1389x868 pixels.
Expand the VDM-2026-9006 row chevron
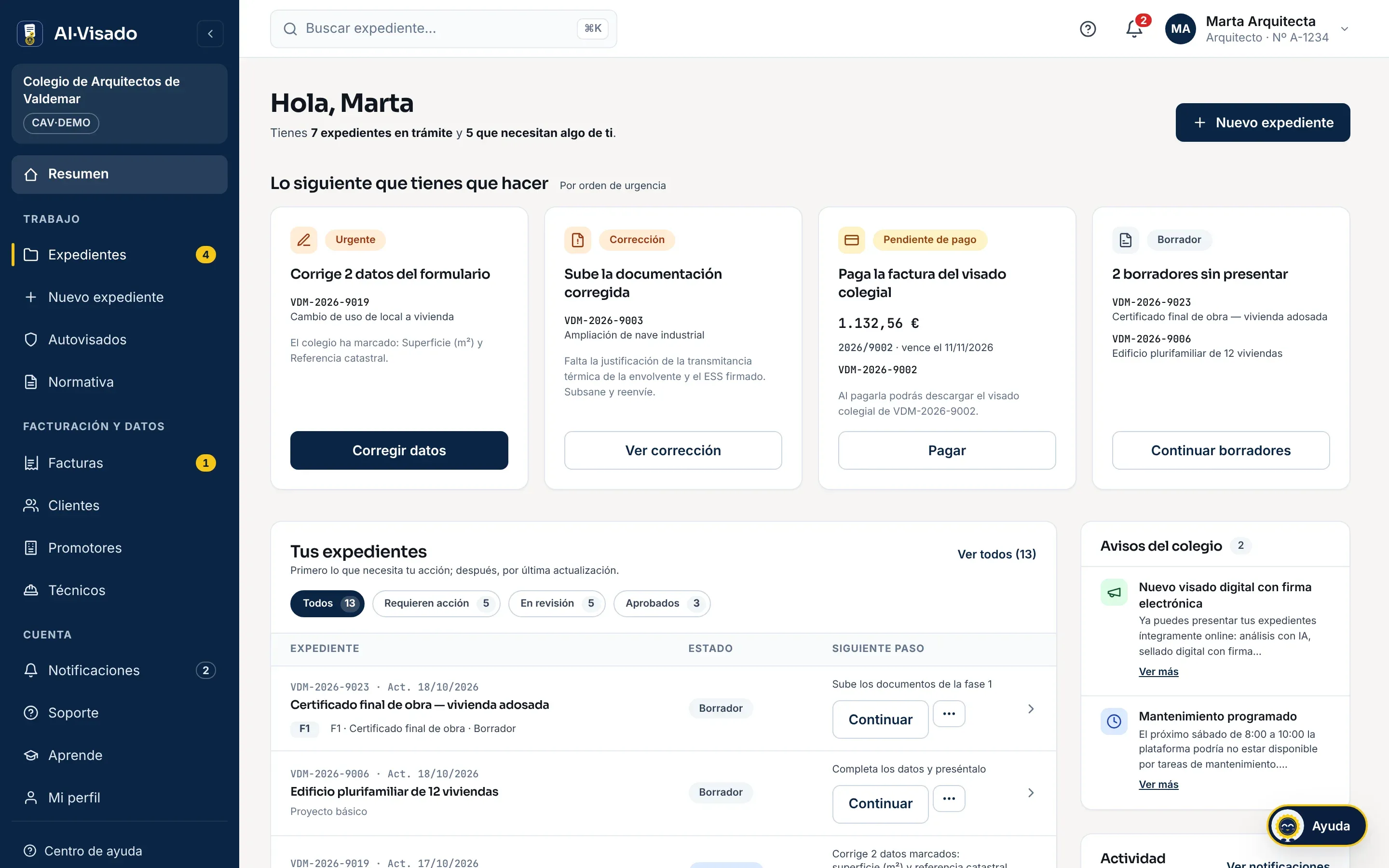point(1031,793)
